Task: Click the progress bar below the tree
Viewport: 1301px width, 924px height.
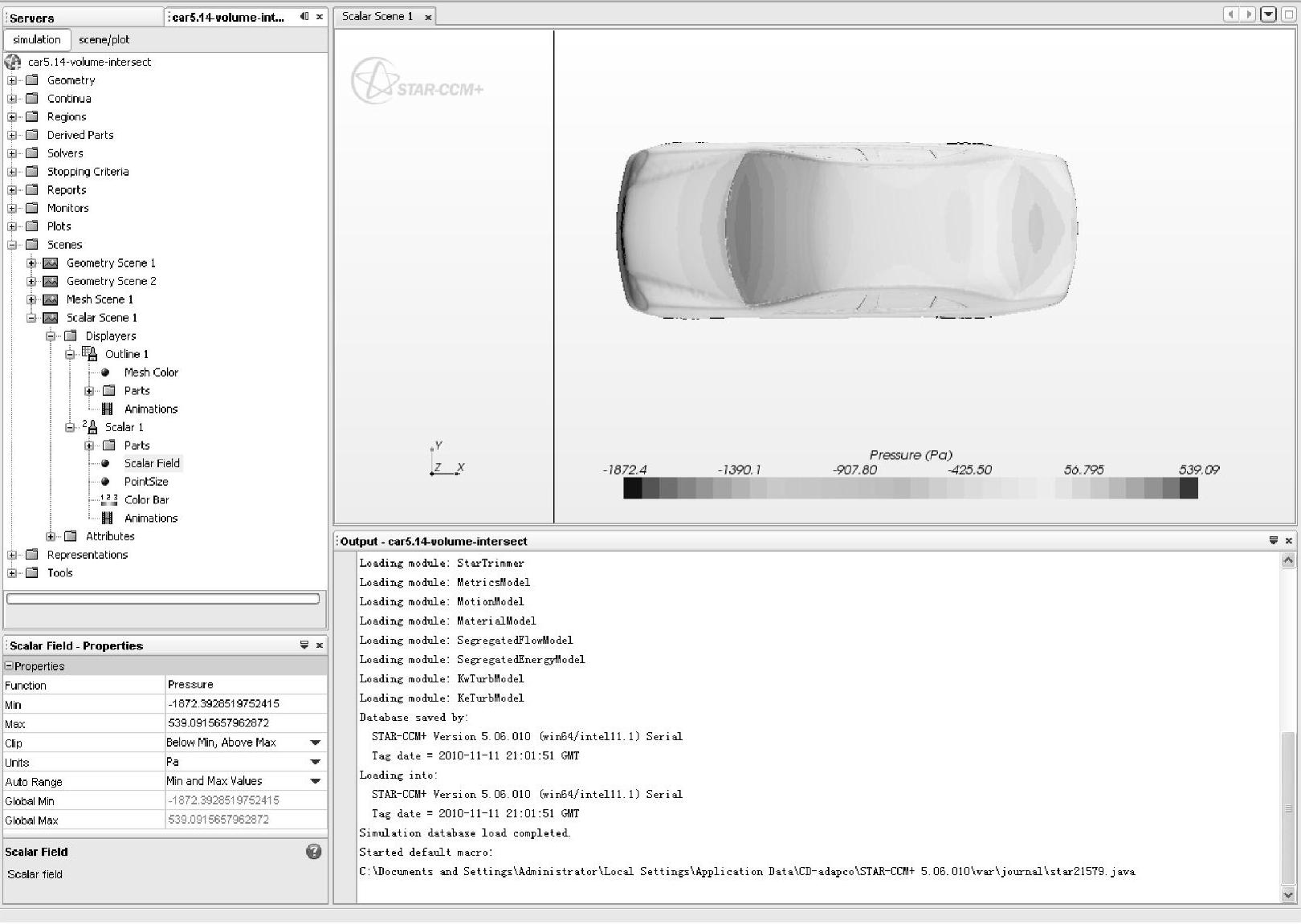Action: pos(163,598)
